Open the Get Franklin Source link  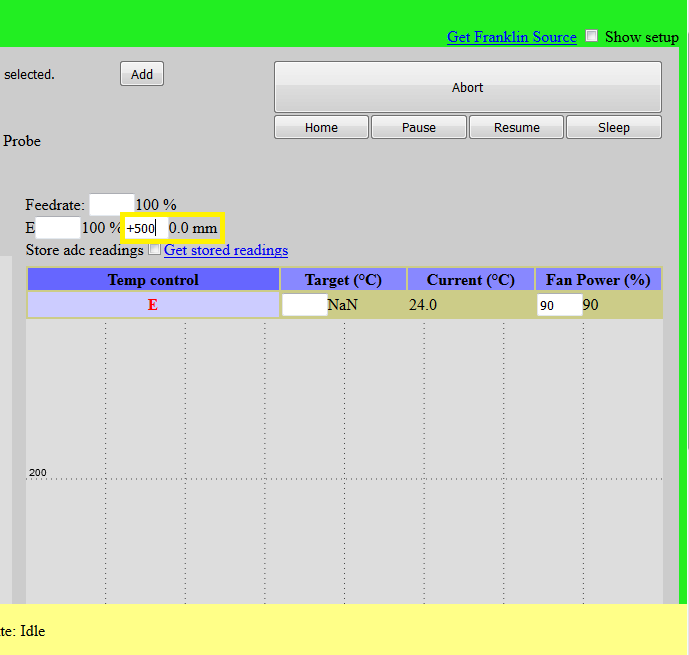click(x=511, y=37)
